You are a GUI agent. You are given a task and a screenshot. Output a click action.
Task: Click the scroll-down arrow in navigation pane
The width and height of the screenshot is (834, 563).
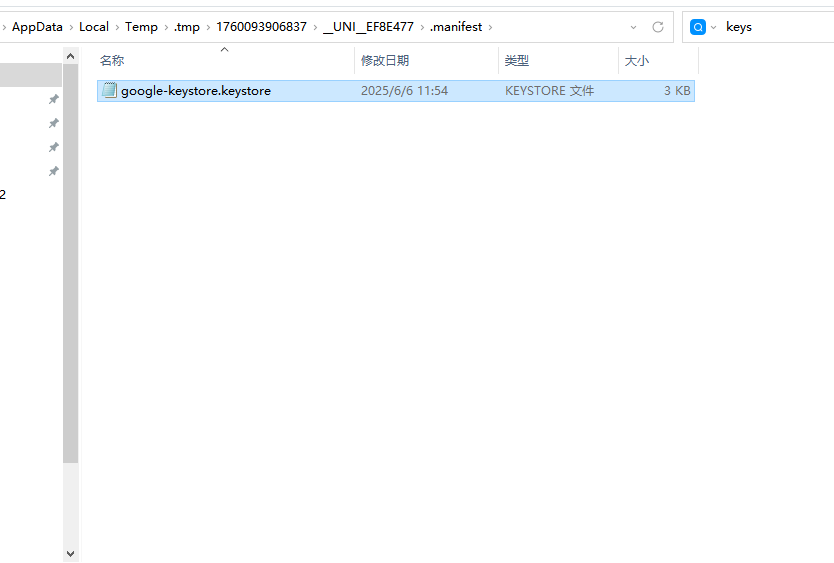(x=70, y=552)
